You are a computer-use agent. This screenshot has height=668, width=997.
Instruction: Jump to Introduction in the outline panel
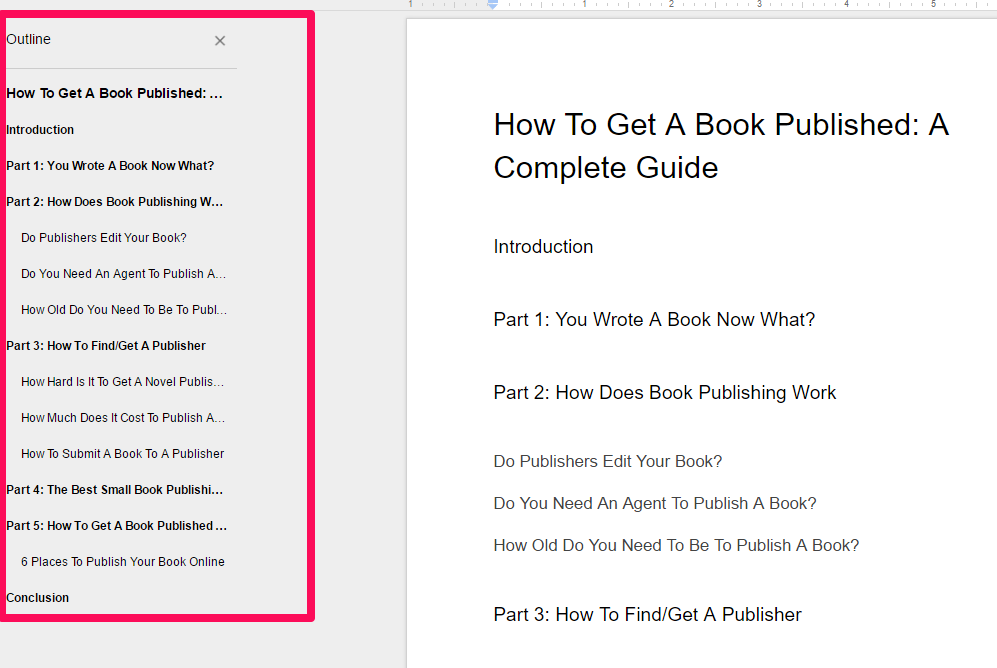[x=40, y=130]
